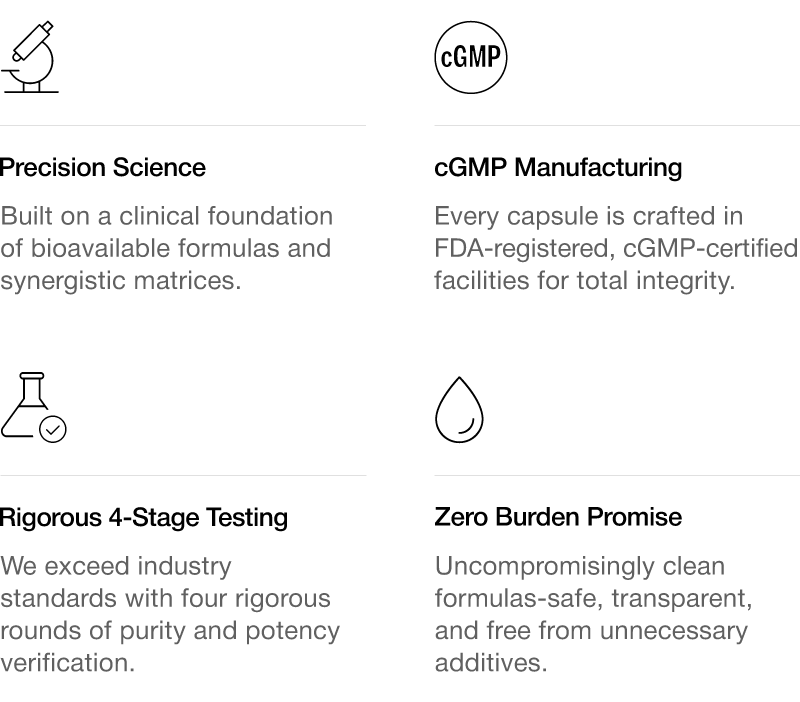Click the word "verification." in testing description
800x702 pixels.
click(x=67, y=662)
